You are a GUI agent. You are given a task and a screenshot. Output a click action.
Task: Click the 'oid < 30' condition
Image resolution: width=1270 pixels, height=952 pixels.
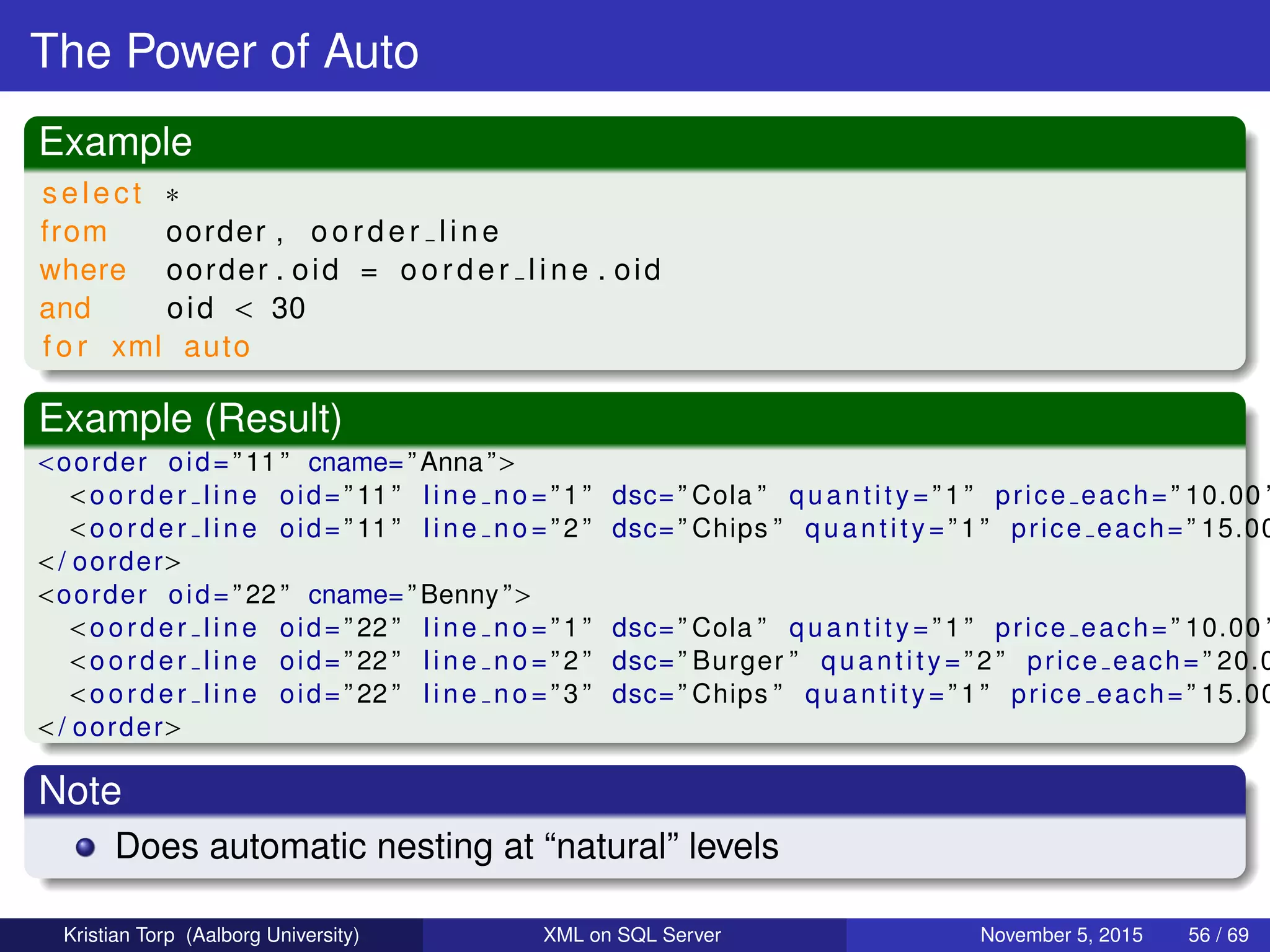point(236,308)
